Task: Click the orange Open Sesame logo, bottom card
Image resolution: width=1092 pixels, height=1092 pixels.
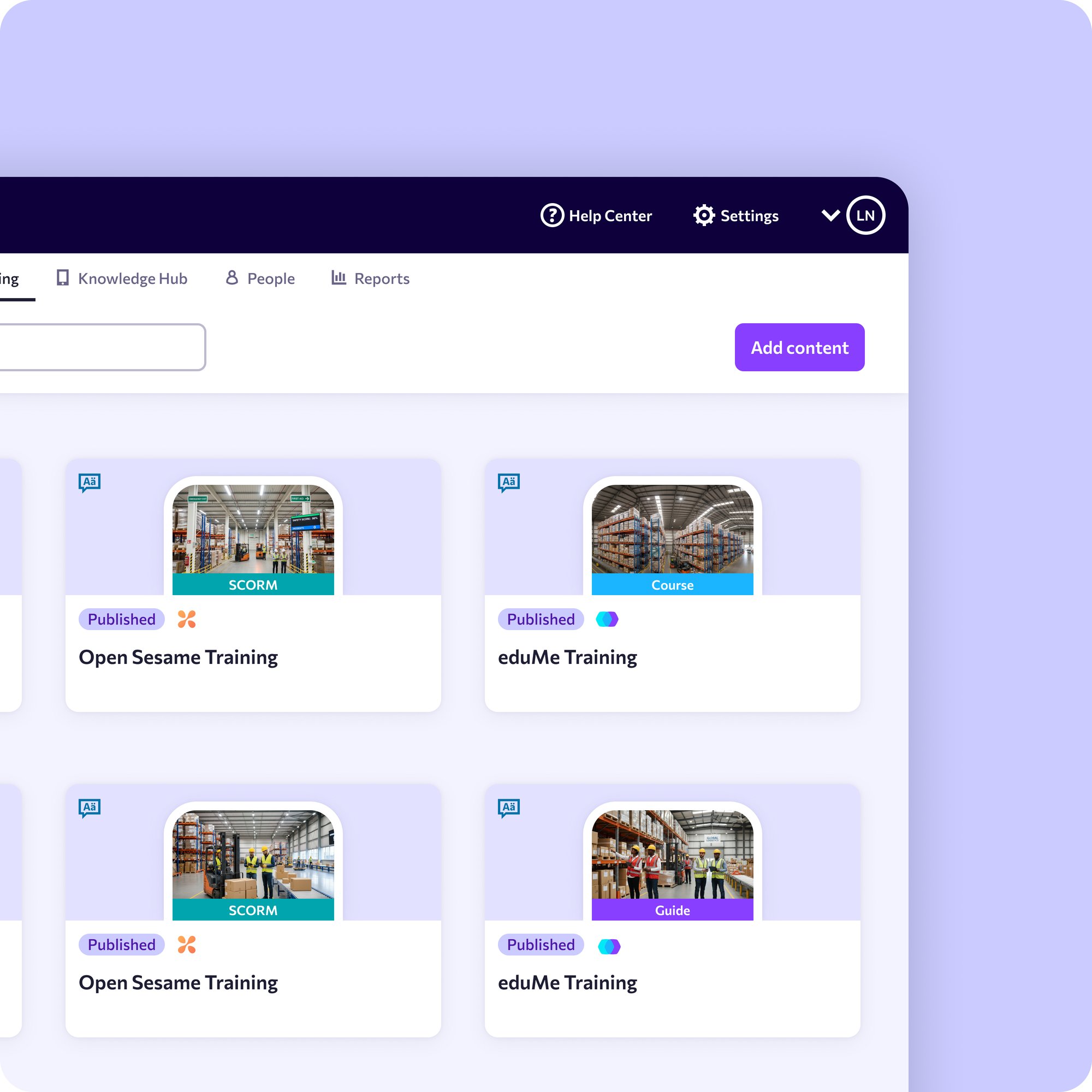Action: [x=187, y=945]
